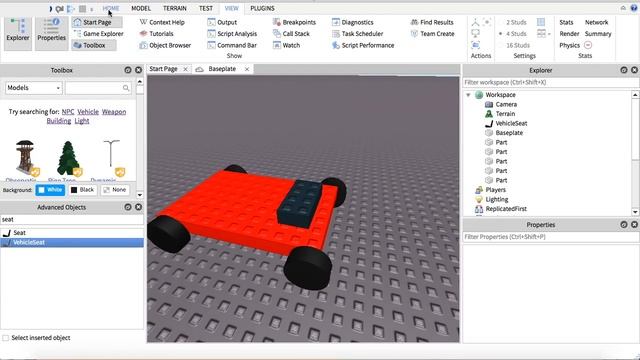Switch to the Baseplate document tab
The image size is (640, 360).
click(222, 69)
